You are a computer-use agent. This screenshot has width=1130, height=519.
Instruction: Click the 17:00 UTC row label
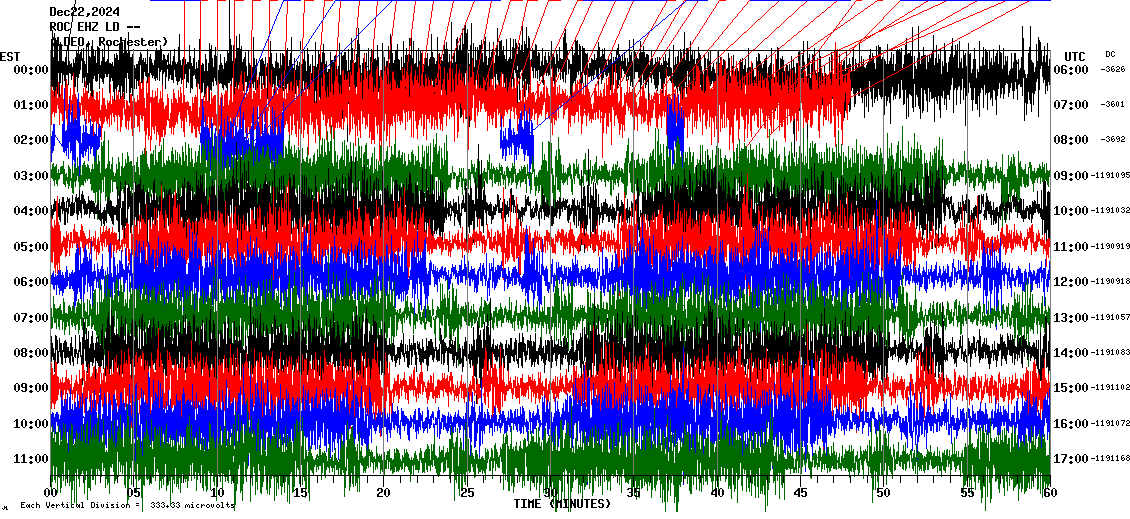(x=1072, y=459)
